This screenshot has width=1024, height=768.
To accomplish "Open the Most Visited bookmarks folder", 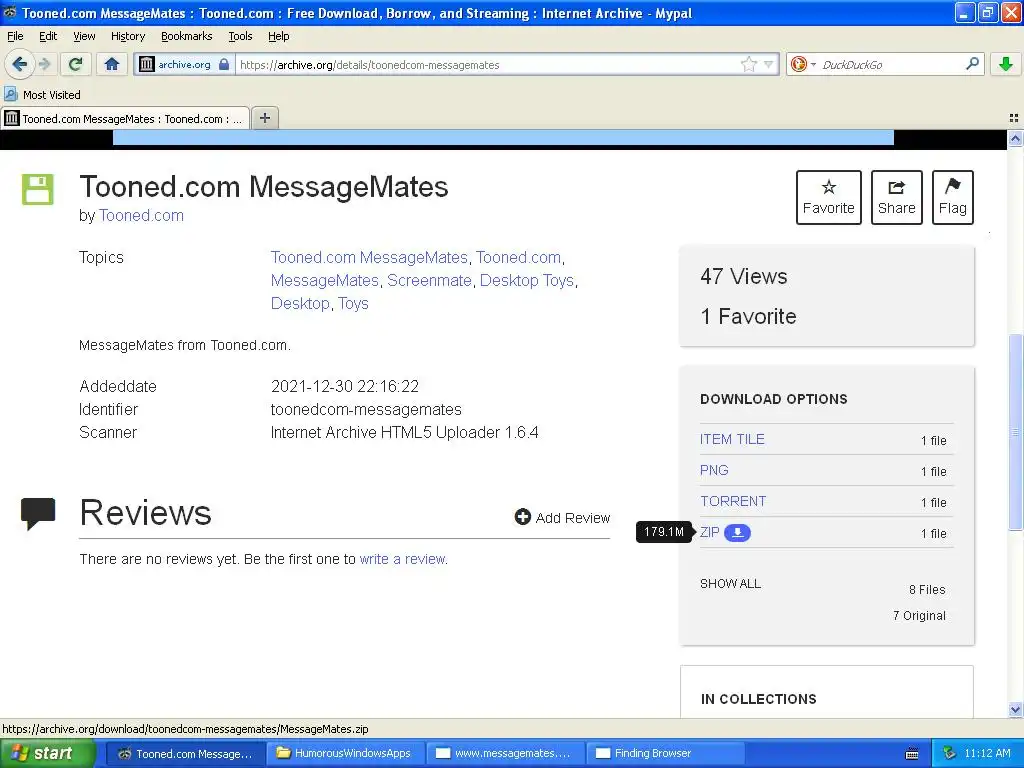I will click(43, 95).
